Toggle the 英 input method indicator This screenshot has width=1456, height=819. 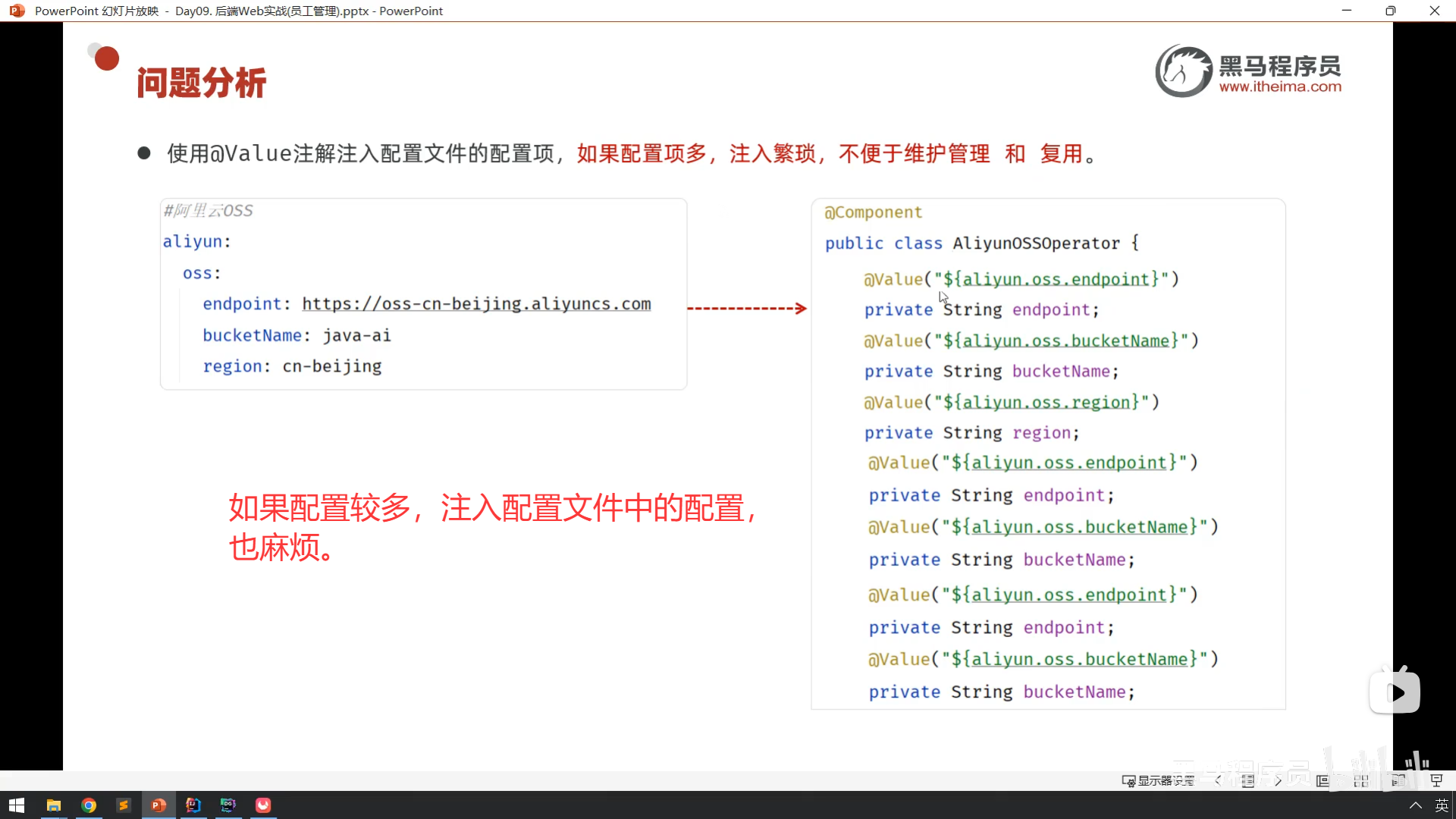[1442, 805]
